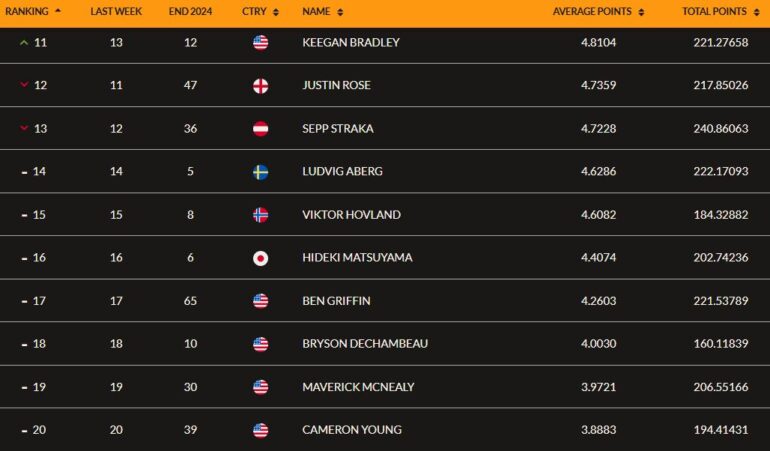
Task: Click the Norway flag beside Viktor Hovland
Action: (x=261, y=215)
